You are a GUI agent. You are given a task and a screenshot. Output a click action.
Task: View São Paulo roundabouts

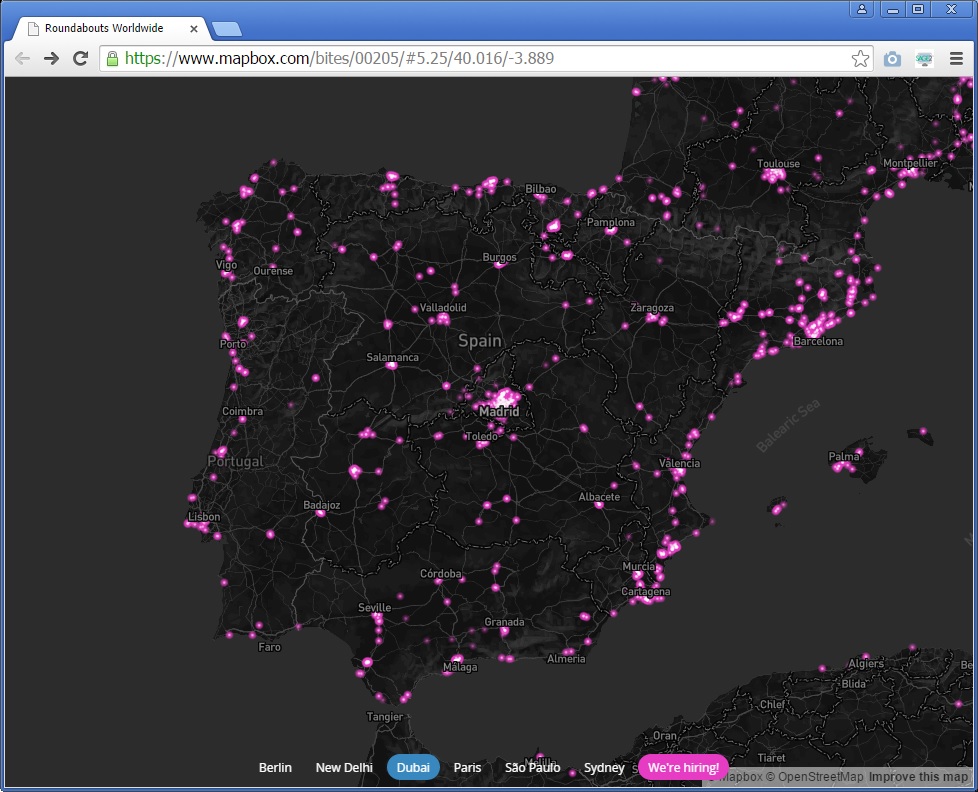click(532, 768)
